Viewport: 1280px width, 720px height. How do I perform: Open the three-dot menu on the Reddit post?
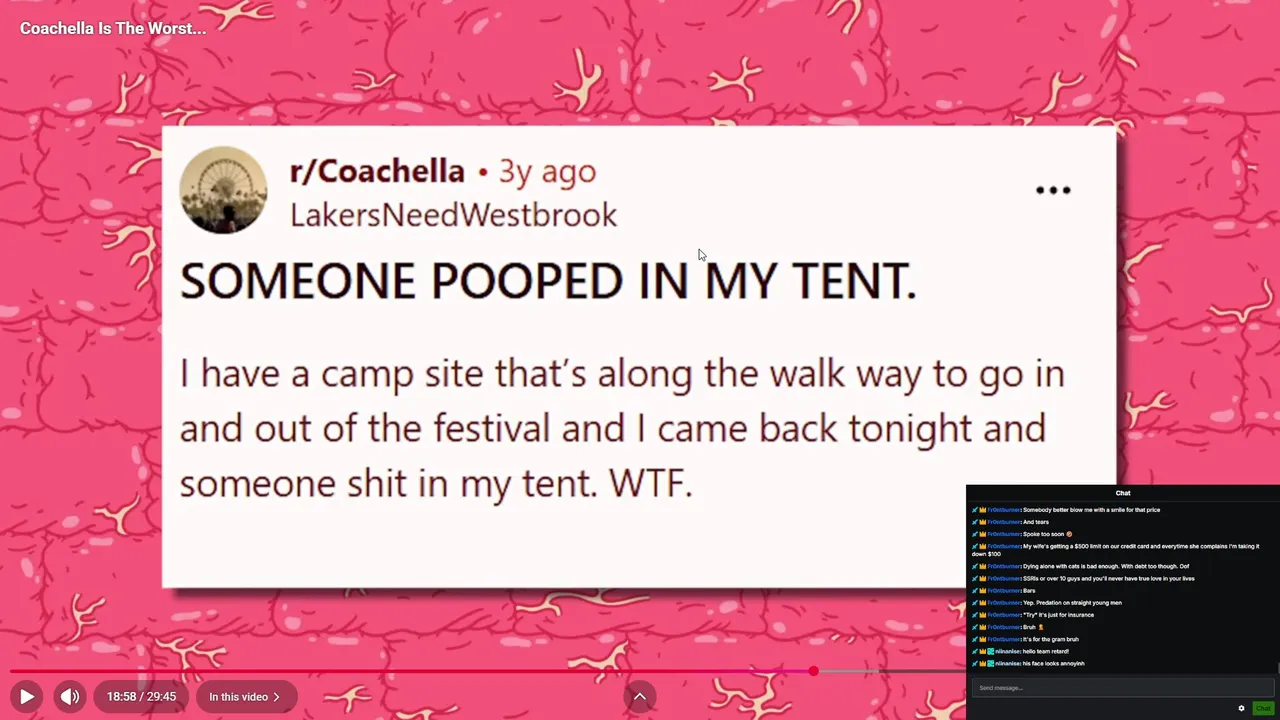(x=1053, y=190)
